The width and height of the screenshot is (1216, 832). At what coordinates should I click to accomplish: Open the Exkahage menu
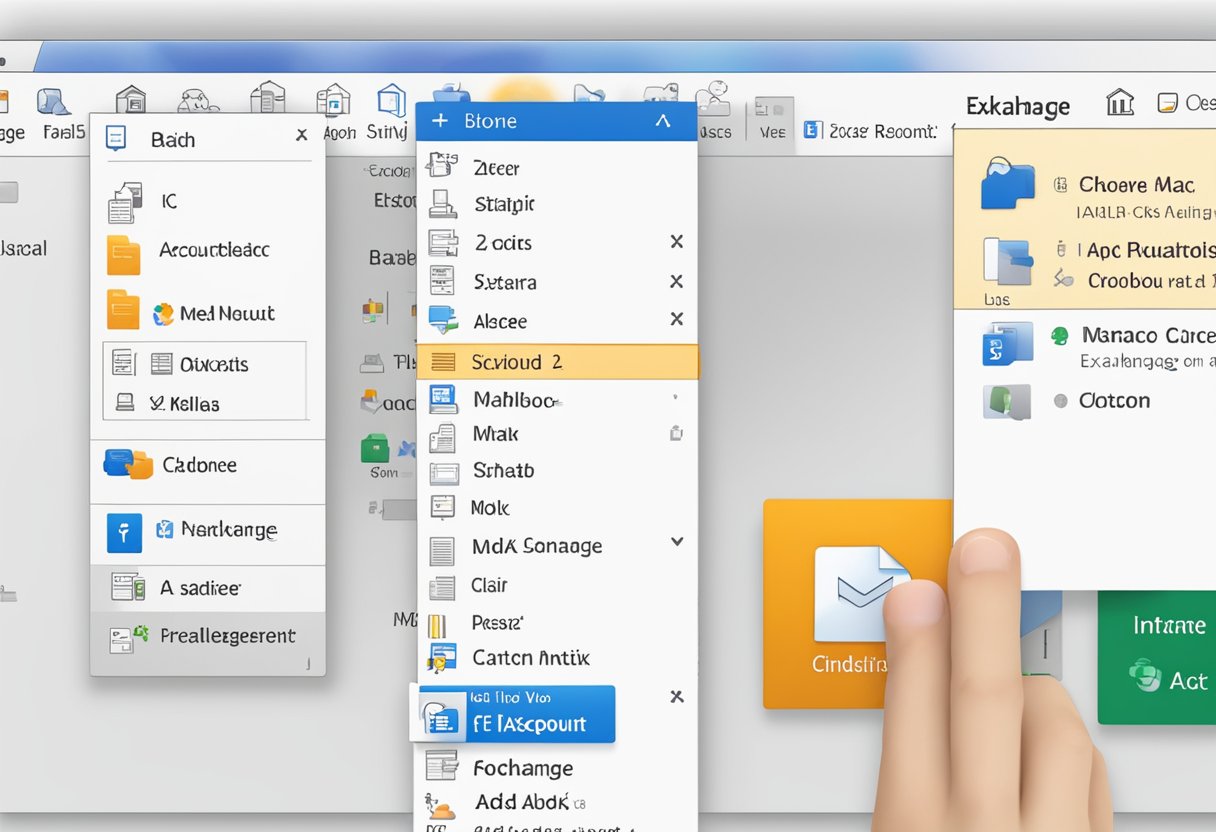(x=1018, y=106)
